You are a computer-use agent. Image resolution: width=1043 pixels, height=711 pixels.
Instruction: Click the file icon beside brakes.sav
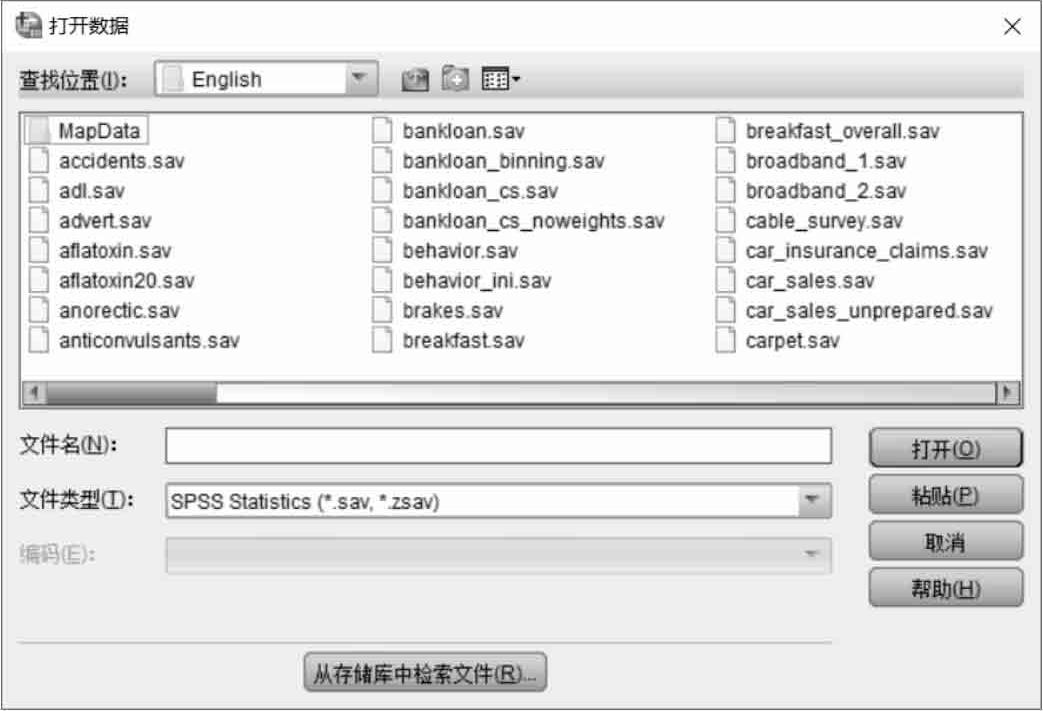click(x=382, y=311)
